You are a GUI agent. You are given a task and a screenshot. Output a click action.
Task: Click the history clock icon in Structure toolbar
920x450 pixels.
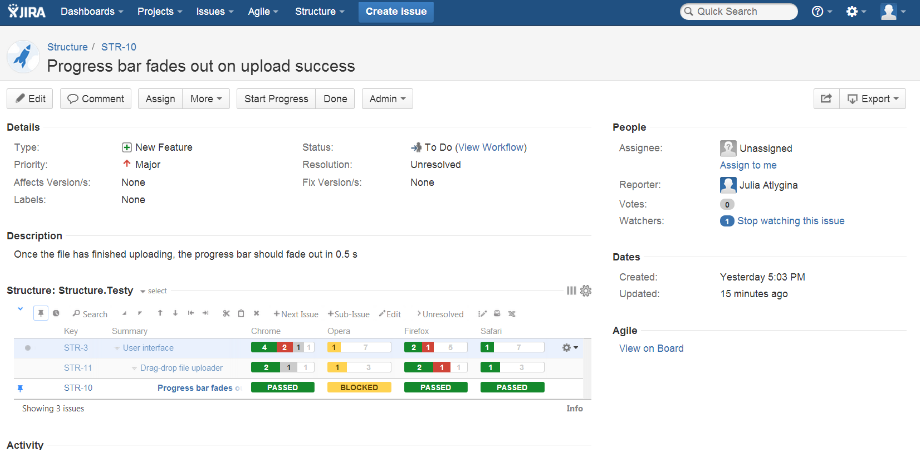pyautogui.click(x=56, y=313)
